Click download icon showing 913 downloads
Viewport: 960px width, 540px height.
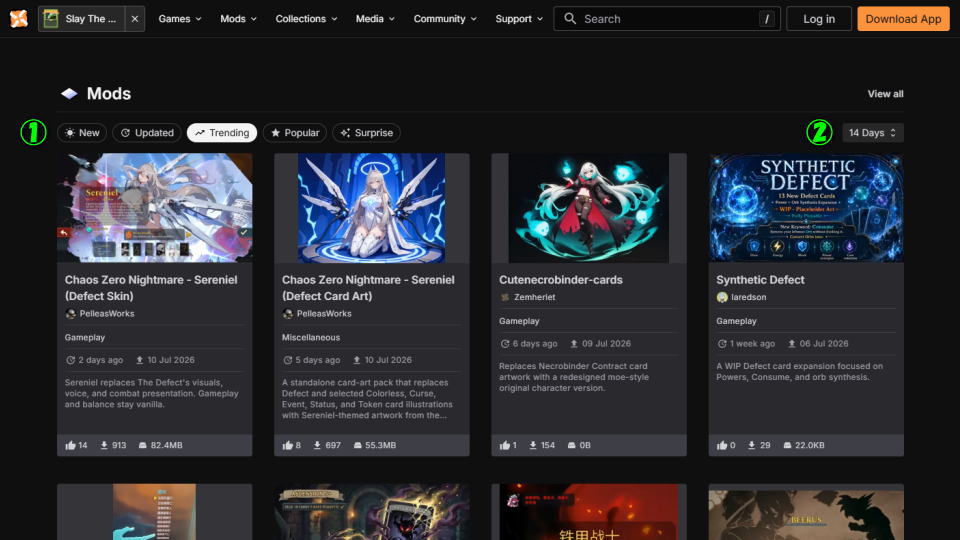(x=104, y=445)
